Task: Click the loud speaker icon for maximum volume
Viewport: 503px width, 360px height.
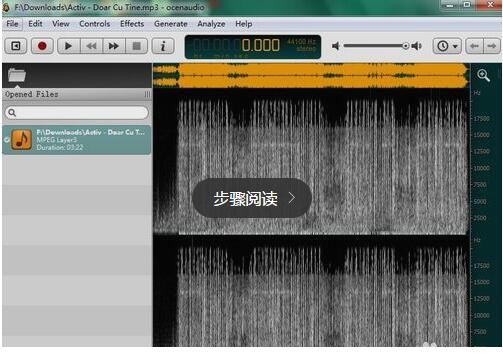Action: (x=417, y=46)
